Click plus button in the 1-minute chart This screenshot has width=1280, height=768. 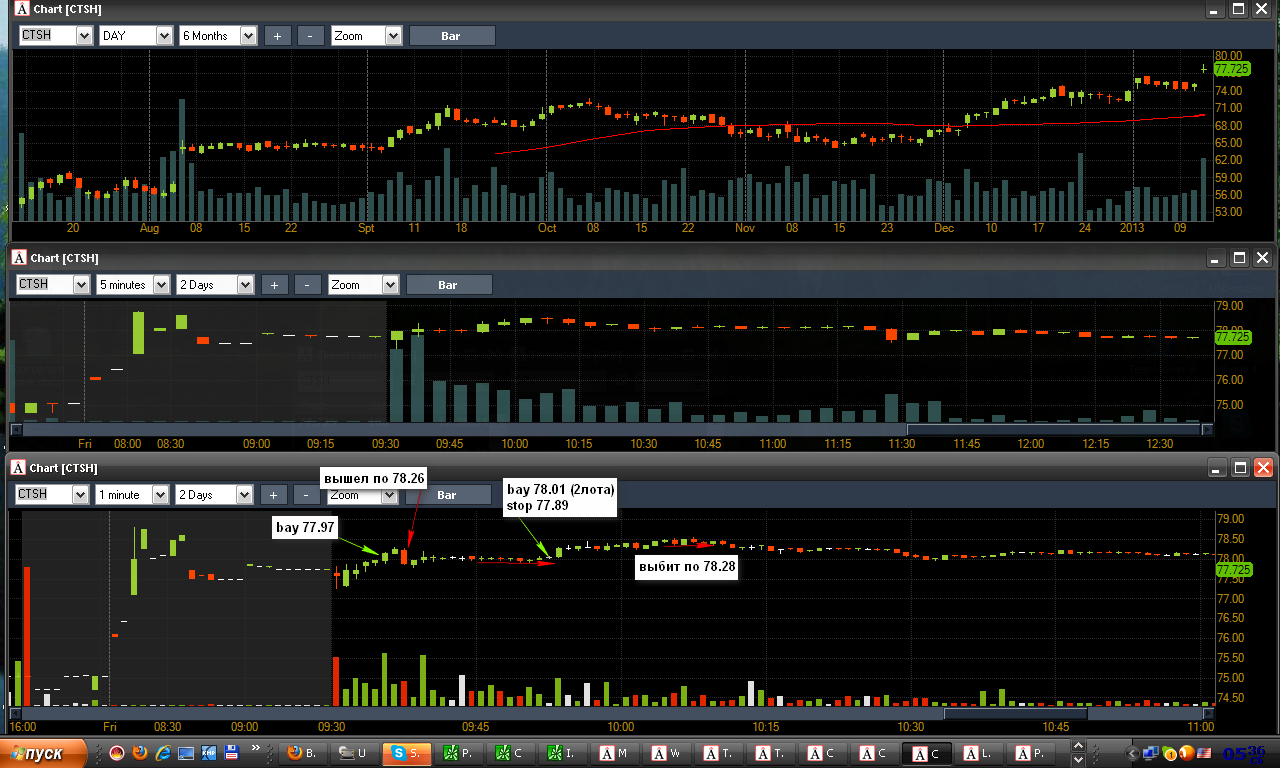(275, 494)
